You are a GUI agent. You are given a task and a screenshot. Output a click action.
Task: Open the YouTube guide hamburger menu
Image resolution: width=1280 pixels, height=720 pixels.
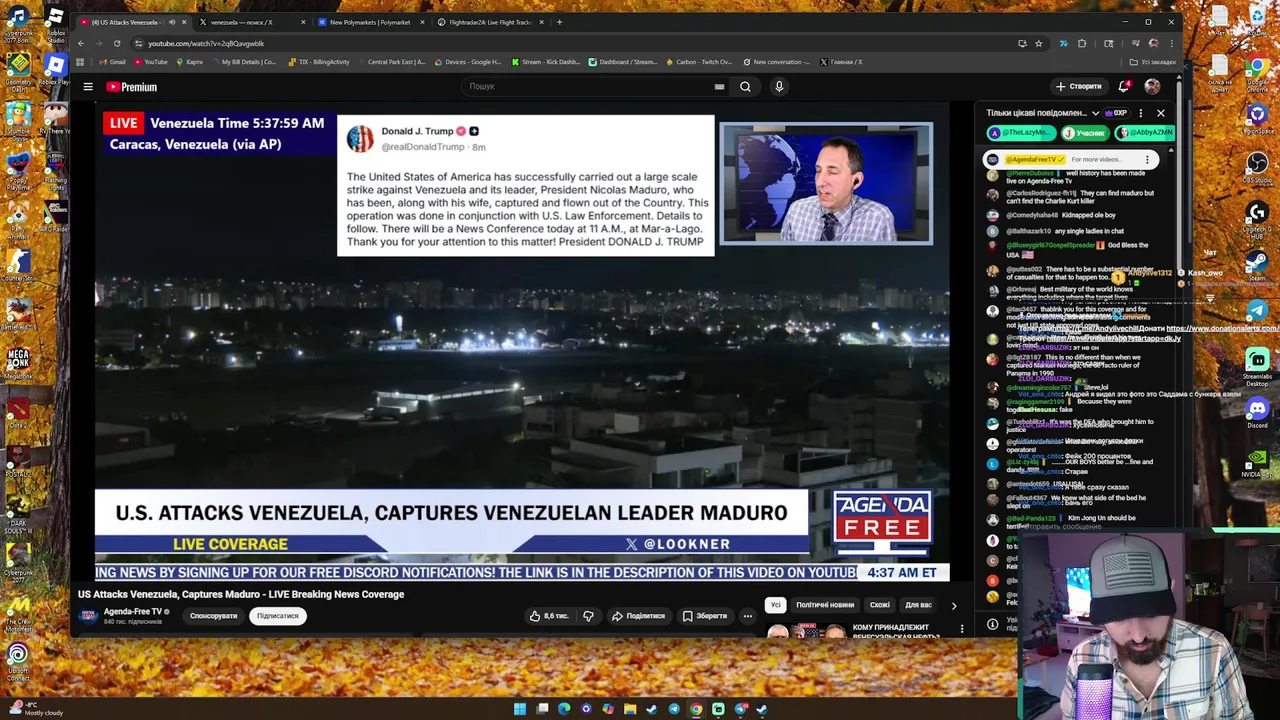pyautogui.click(x=88, y=87)
